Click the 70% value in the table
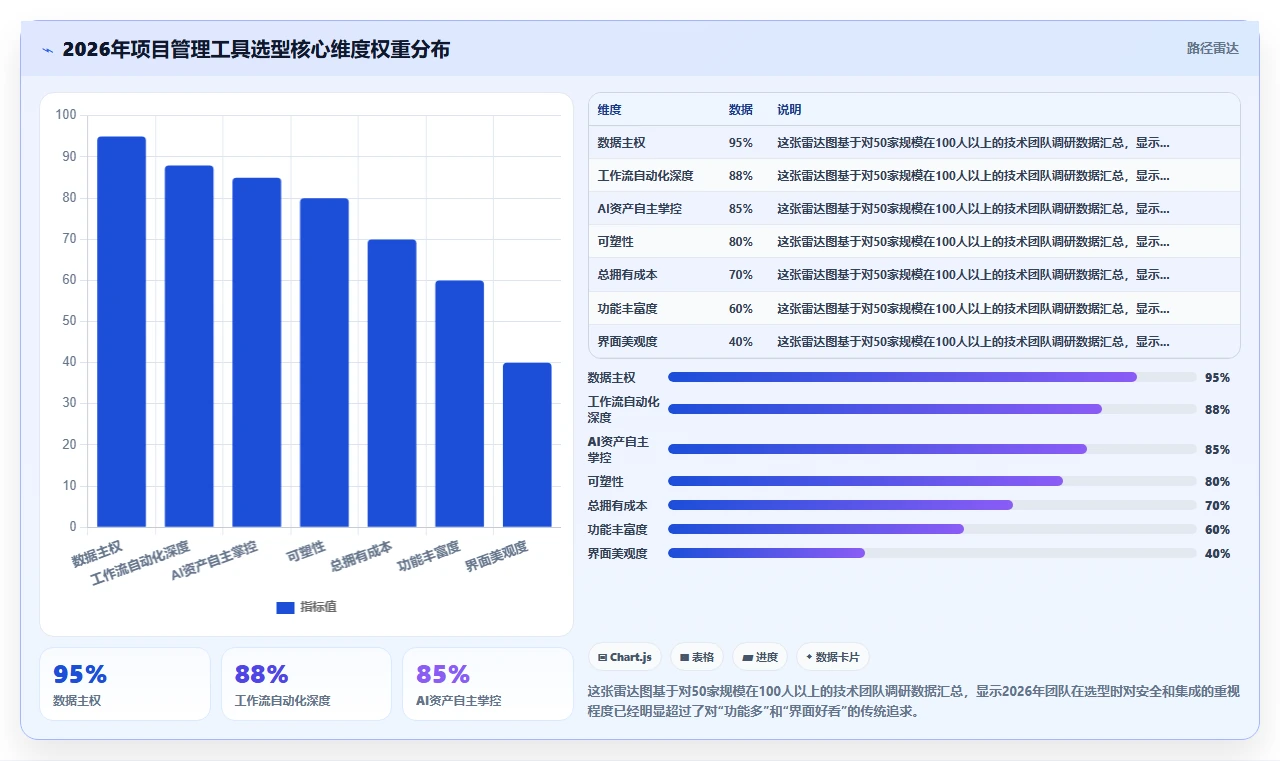The width and height of the screenshot is (1280, 761). [x=741, y=275]
